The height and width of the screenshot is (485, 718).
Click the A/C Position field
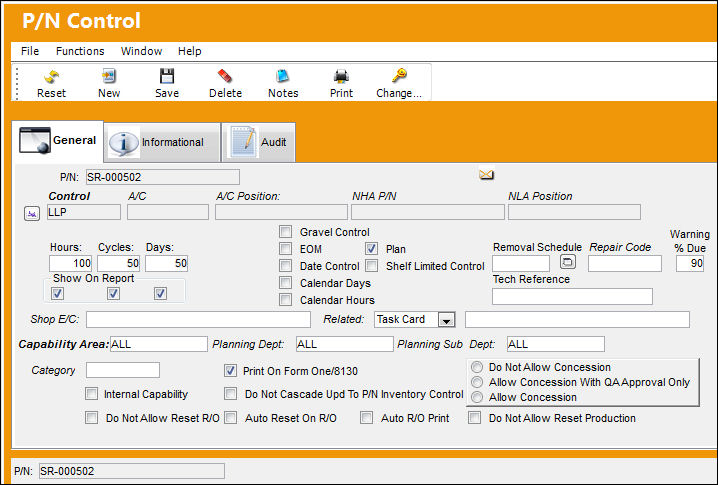point(281,212)
